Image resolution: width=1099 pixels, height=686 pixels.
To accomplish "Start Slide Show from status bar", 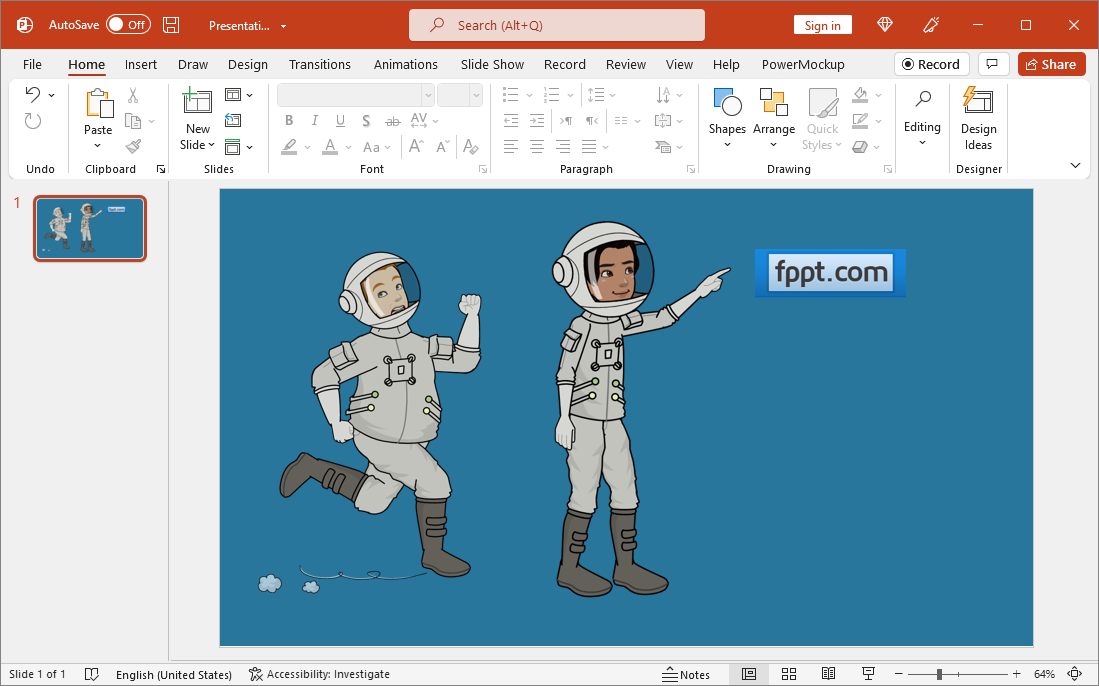I will 868,674.
